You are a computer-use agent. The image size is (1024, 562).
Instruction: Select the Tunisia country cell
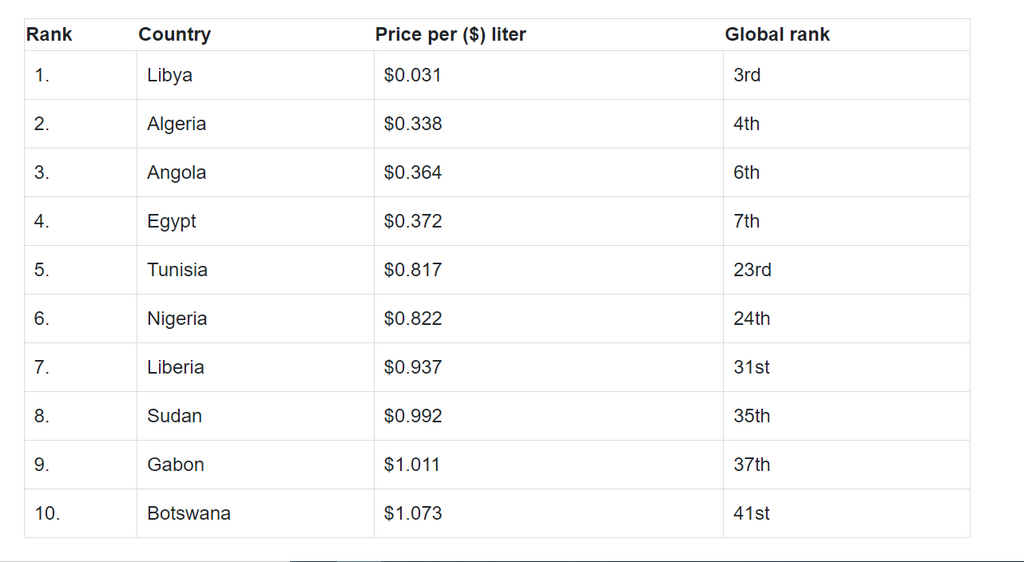177,270
